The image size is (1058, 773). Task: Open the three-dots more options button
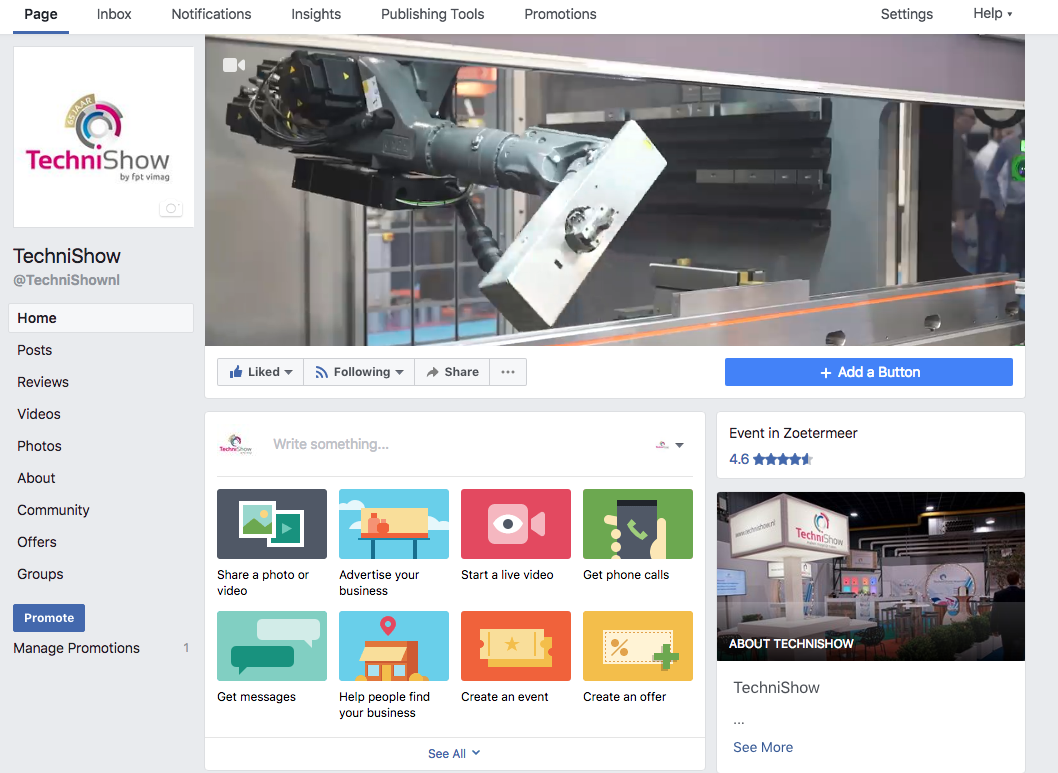pyautogui.click(x=508, y=372)
